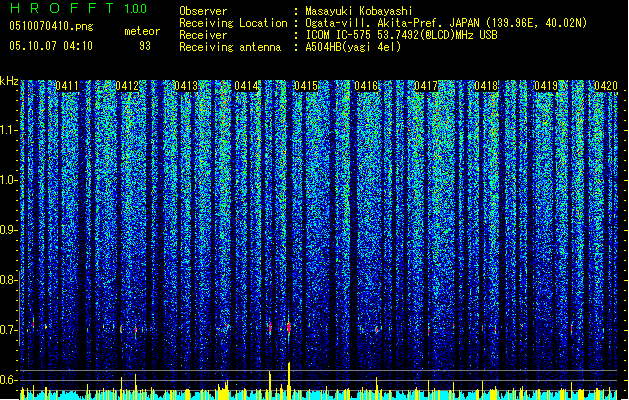Click the HROFFT title text
This screenshot has height=400, width=629.
tap(62, 8)
